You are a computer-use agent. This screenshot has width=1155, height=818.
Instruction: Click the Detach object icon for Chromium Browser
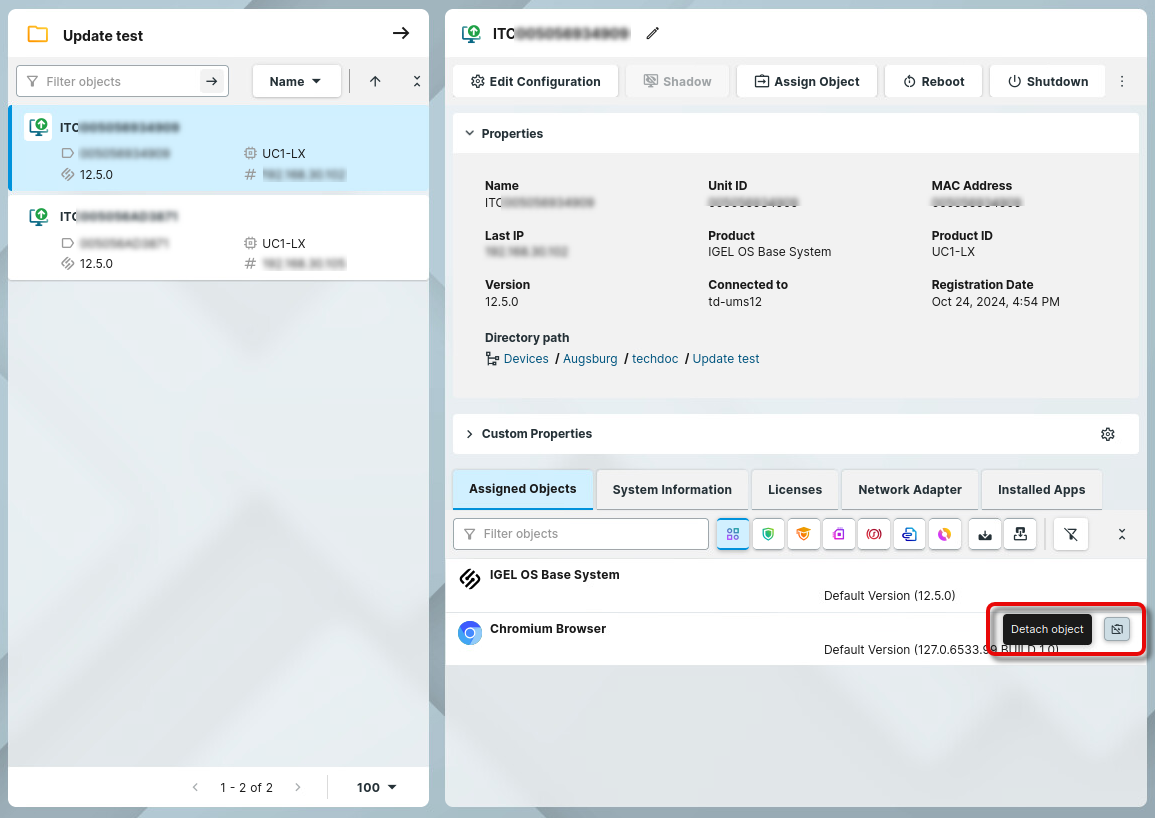click(x=1117, y=629)
